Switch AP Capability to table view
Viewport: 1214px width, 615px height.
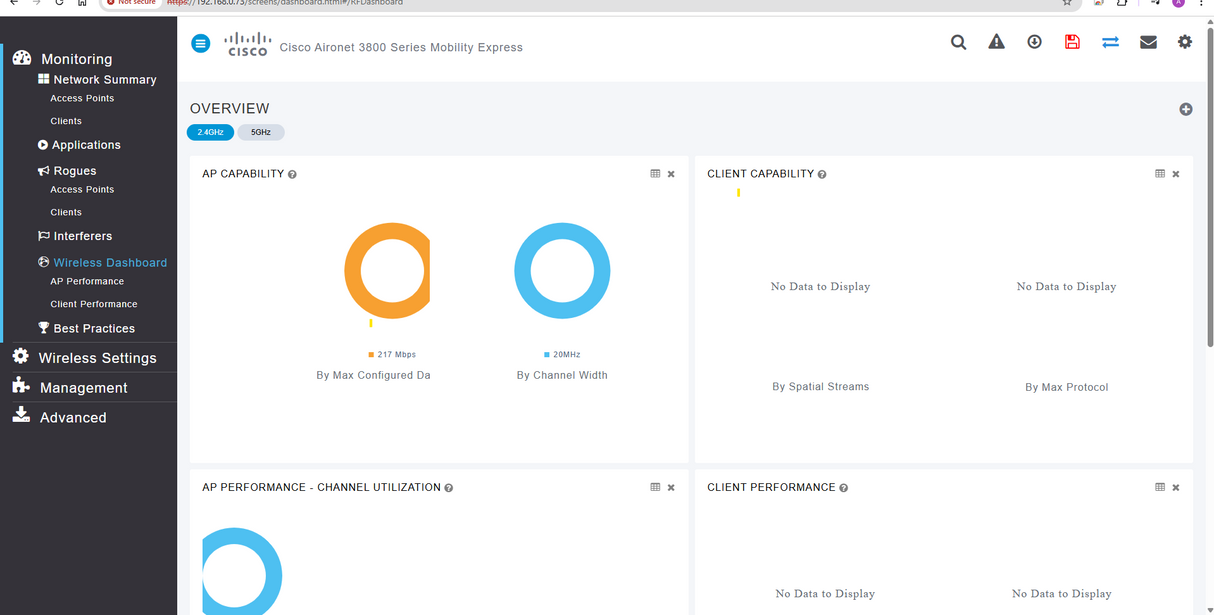point(655,174)
